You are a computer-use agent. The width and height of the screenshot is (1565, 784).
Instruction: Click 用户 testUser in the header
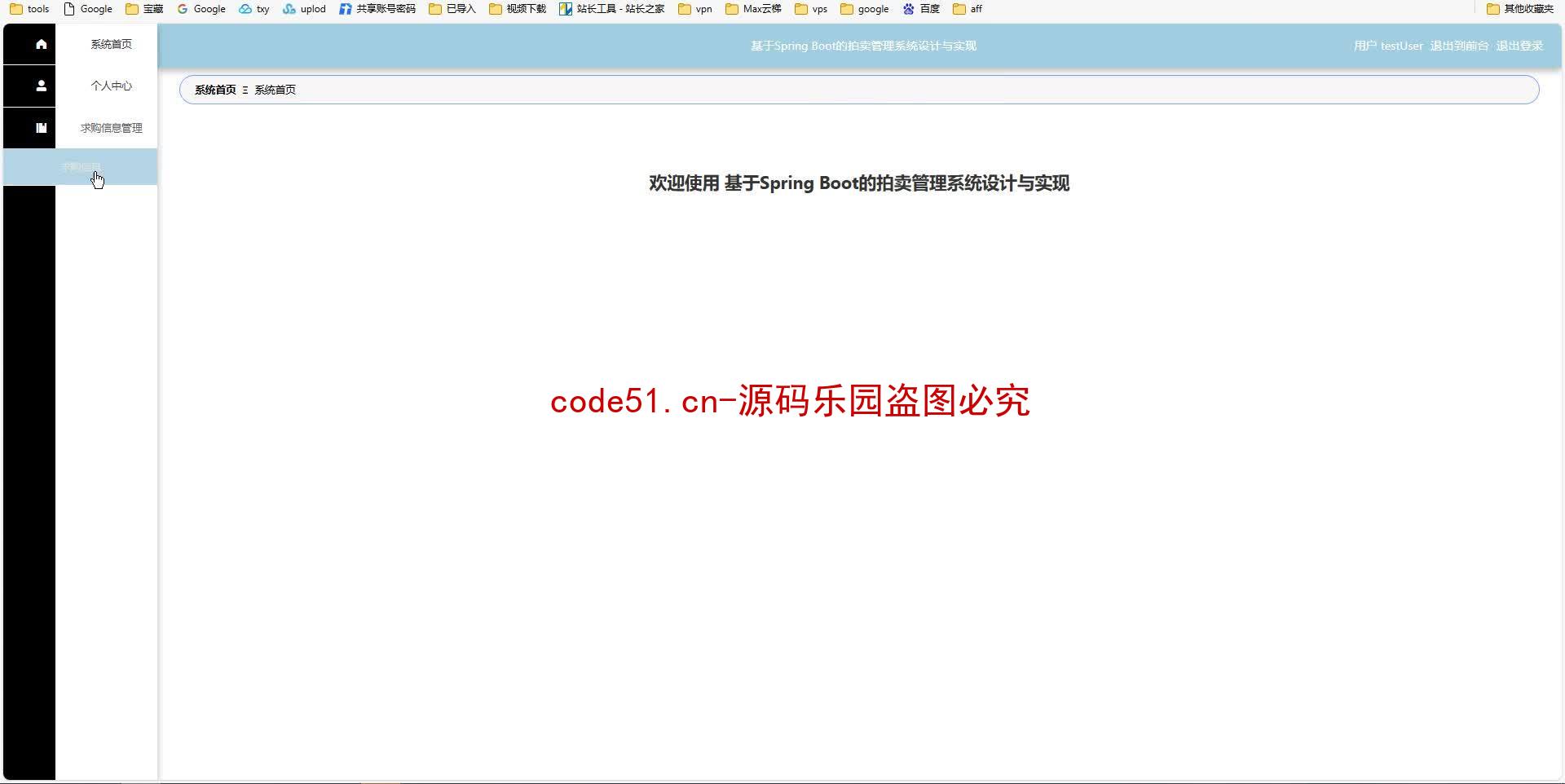click(1388, 46)
